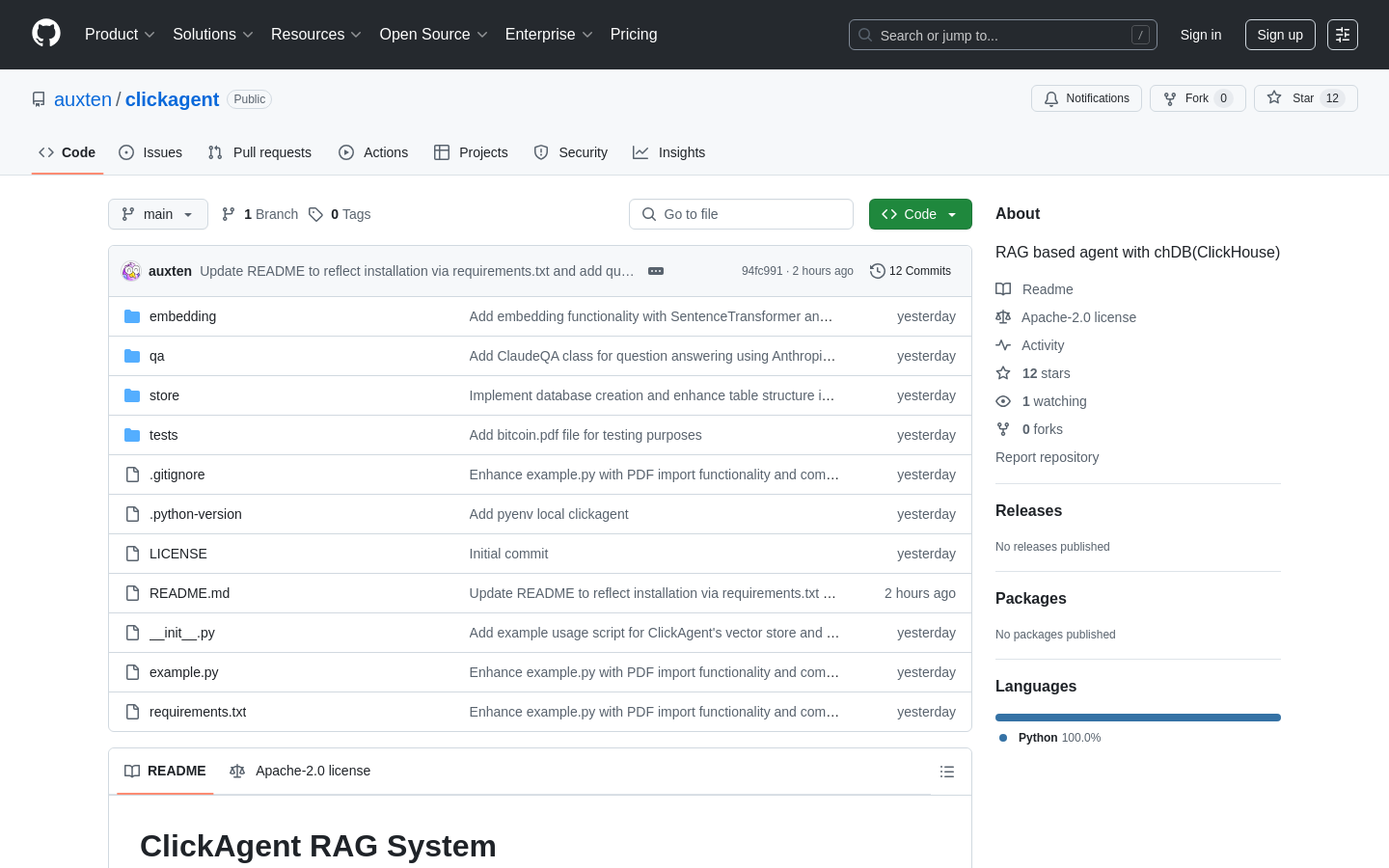This screenshot has height=868, width=1389.
Task: Go to the Pricing page
Action: pos(634,35)
